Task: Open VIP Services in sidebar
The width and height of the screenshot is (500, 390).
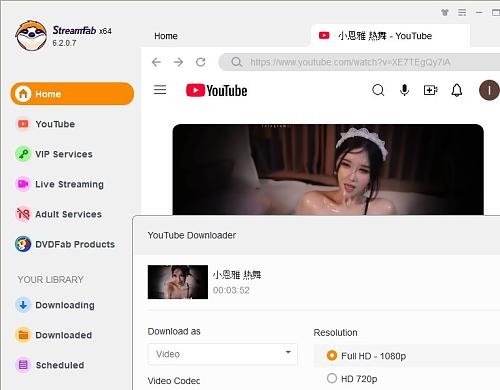Action: pos(54,154)
